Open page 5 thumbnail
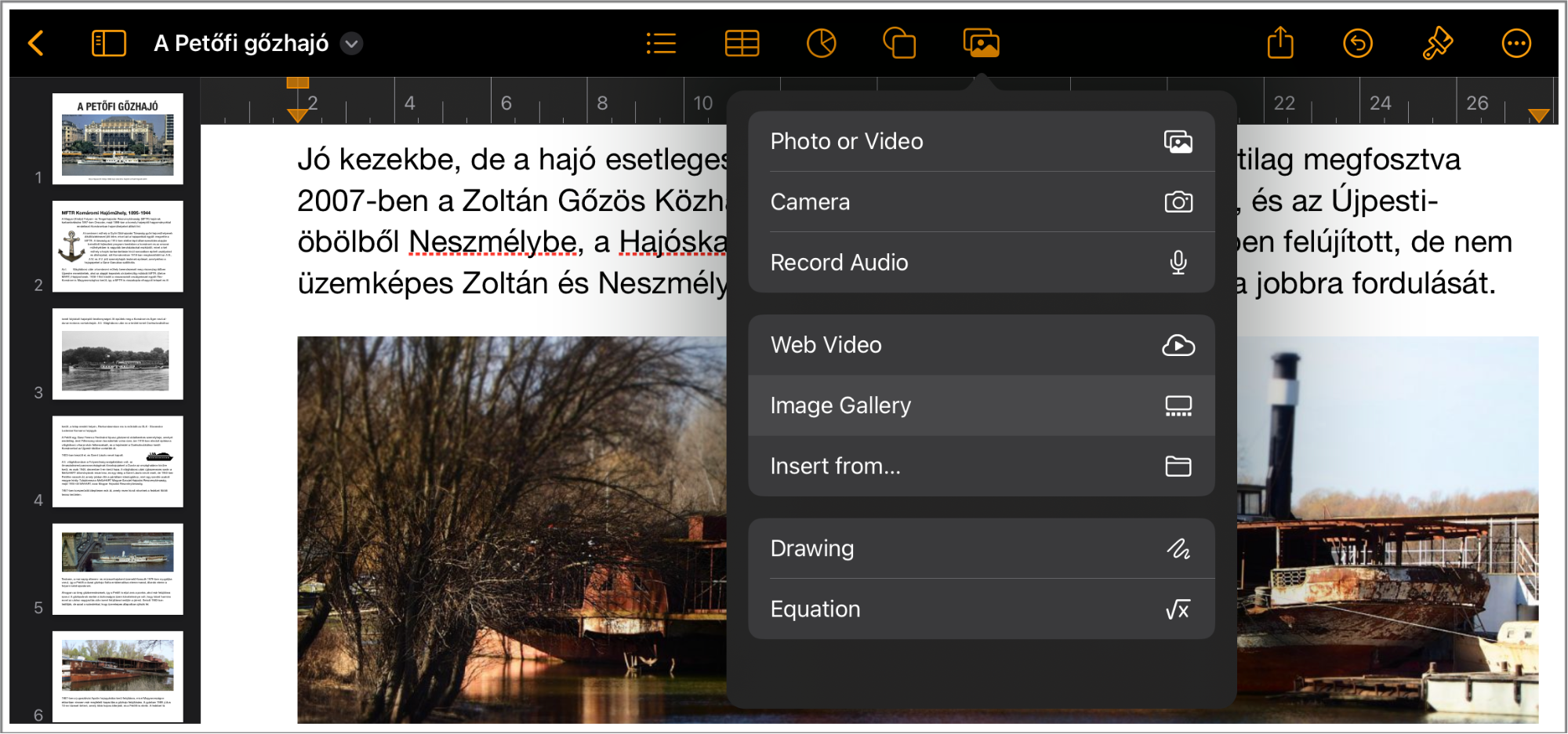The width and height of the screenshot is (1568, 734). click(118, 569)
